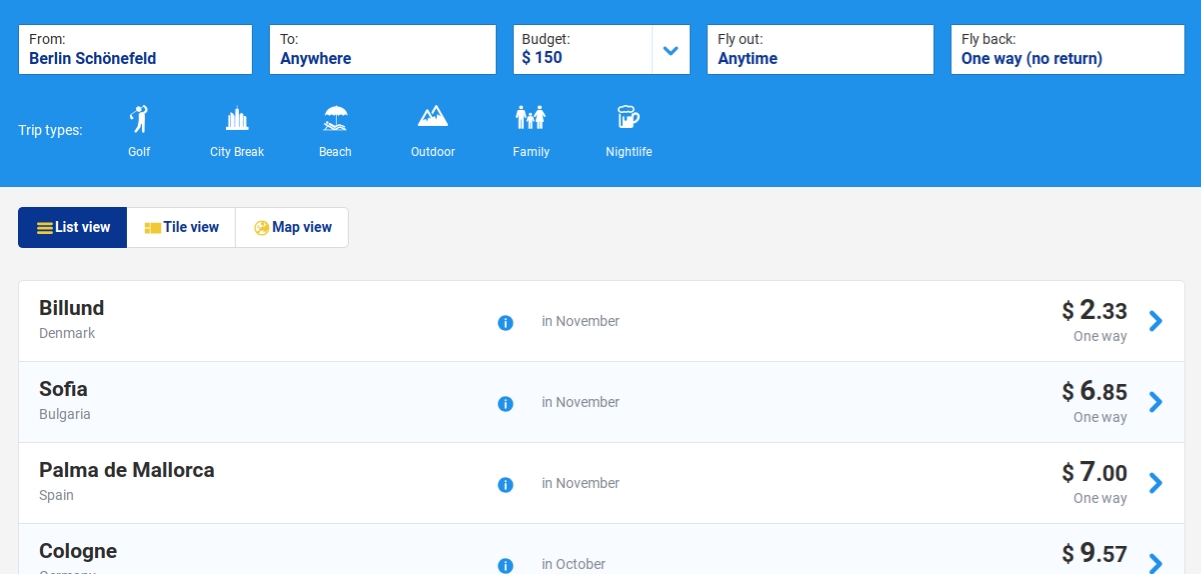Image resolution: width=1201 pixels, height=574 pixels.
Task: Expand the Billund fare arrow
Action: pyautogui.click(x=1156, y=321)
